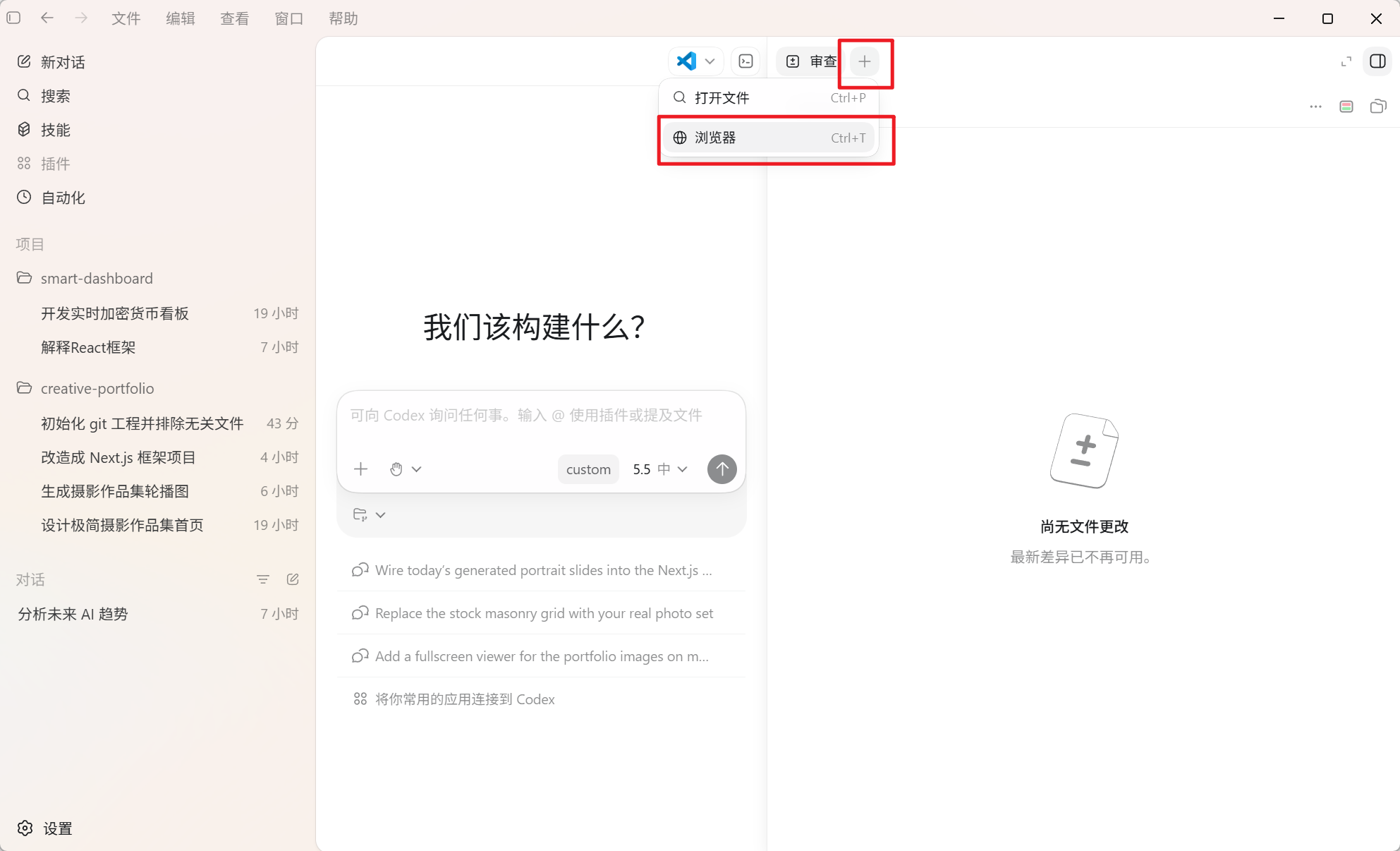The image size is (1400, 851).
Task: Click the stacked windows icon in review panel
Action: 1378,107
